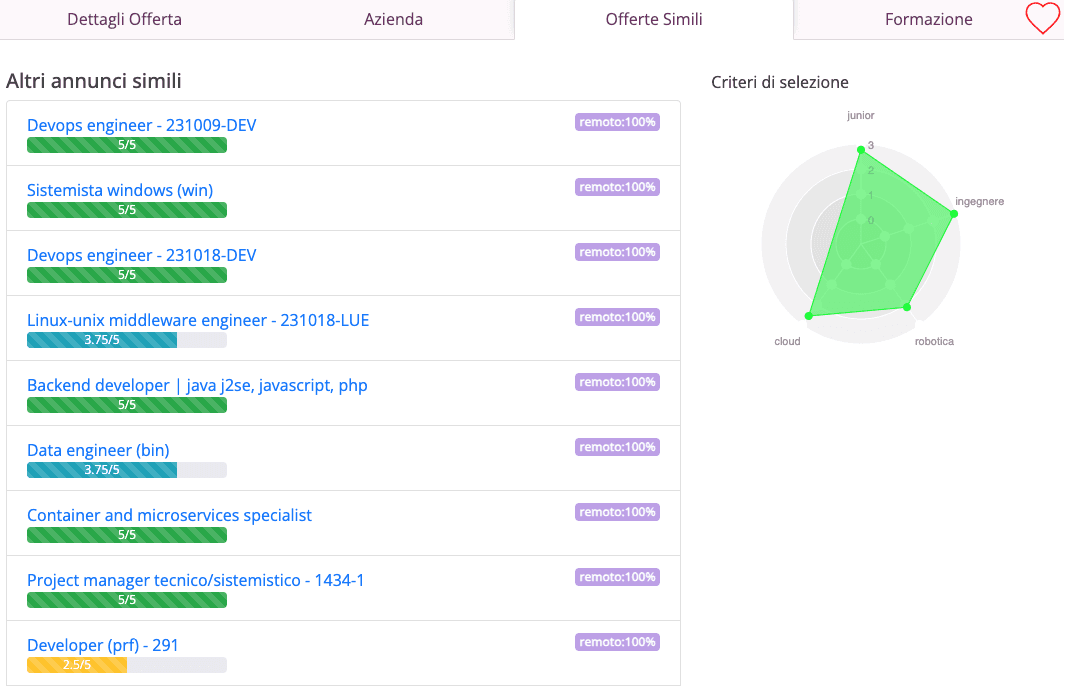Viewport: 1066px width, 686px height.
Task: Click the robotica data point on radar chart
Action: (907, 307)
